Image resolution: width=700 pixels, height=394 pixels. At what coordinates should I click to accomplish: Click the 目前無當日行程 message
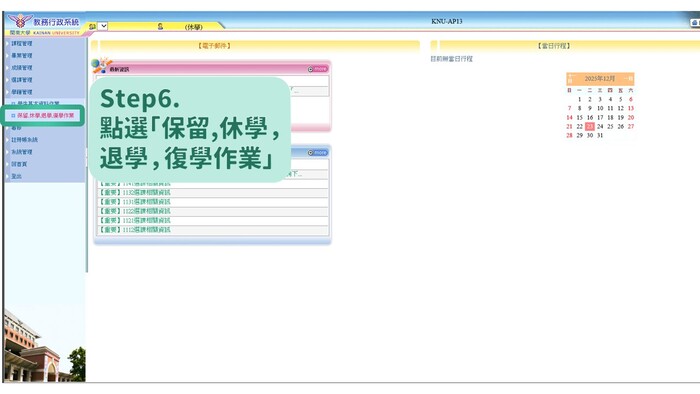click(451, 59)
